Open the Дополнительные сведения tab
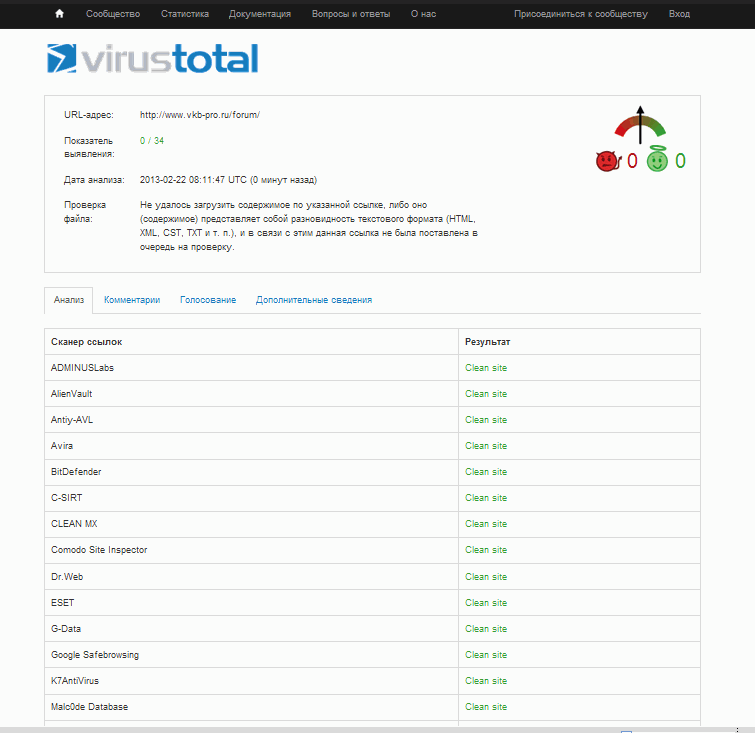Image resolution: width=755 pixels, height=733 pixels. coord(314,300)
